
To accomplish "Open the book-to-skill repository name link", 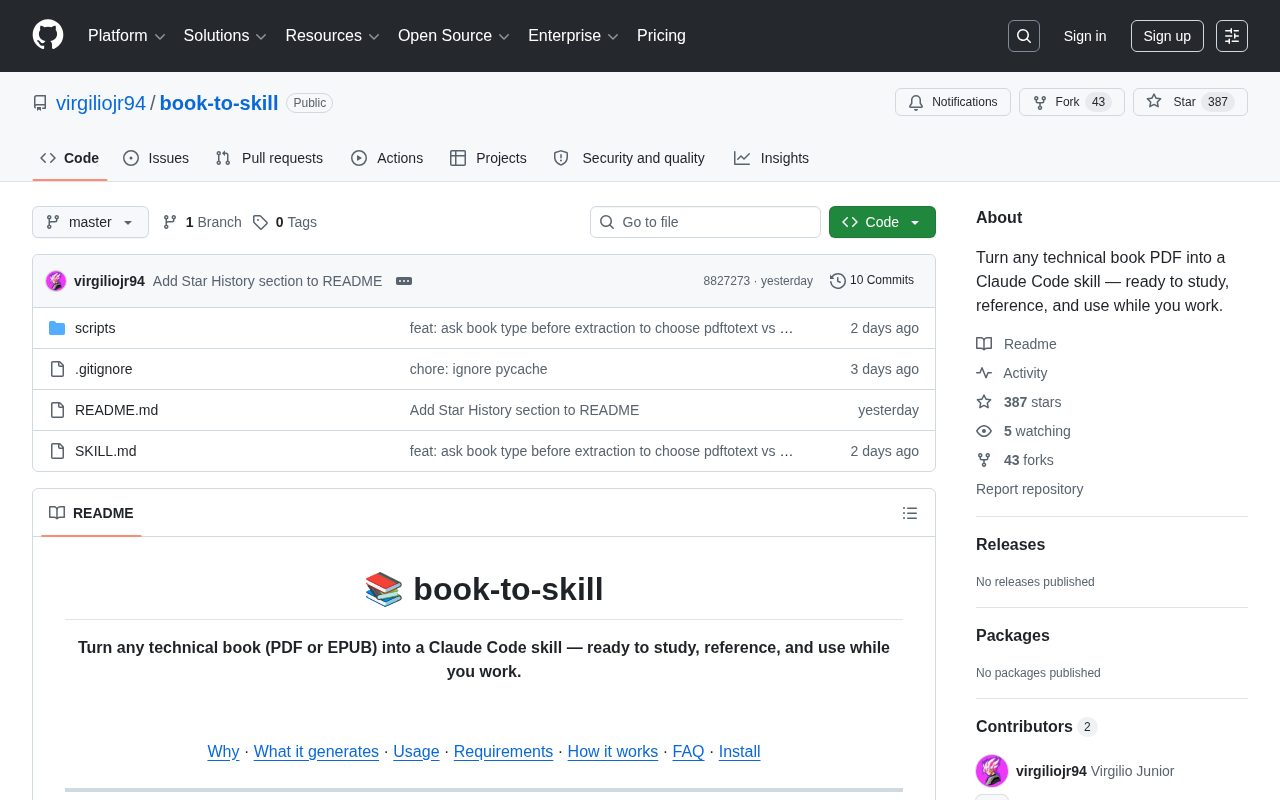I will (x=219, y=103).
